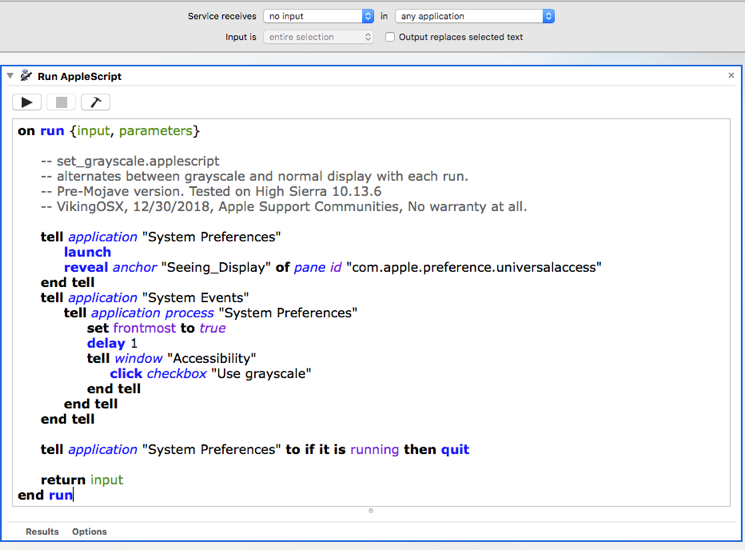
Task: Click the 'alternates between grayscale' comment line
Action: tap(255, 176)
